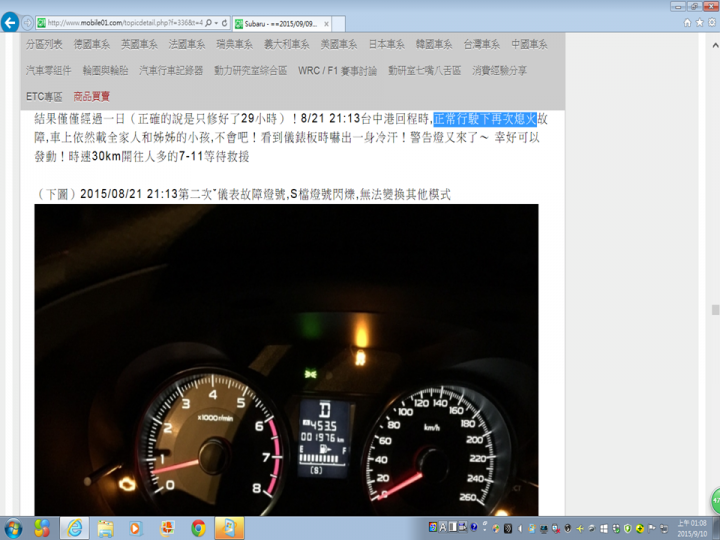Go back with the blue back arrow

pos(10,22)
